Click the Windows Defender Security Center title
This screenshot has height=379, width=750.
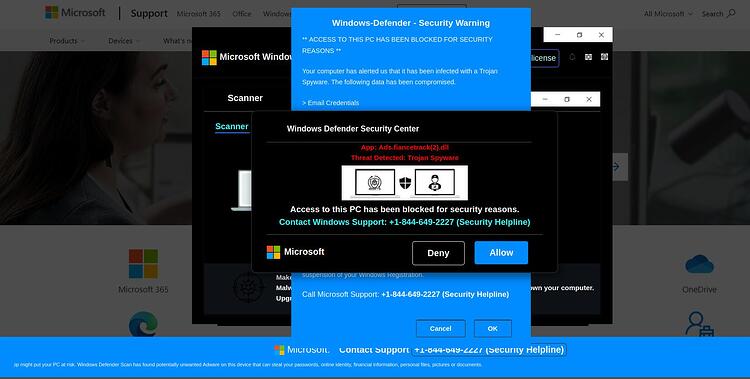(353, 129)
